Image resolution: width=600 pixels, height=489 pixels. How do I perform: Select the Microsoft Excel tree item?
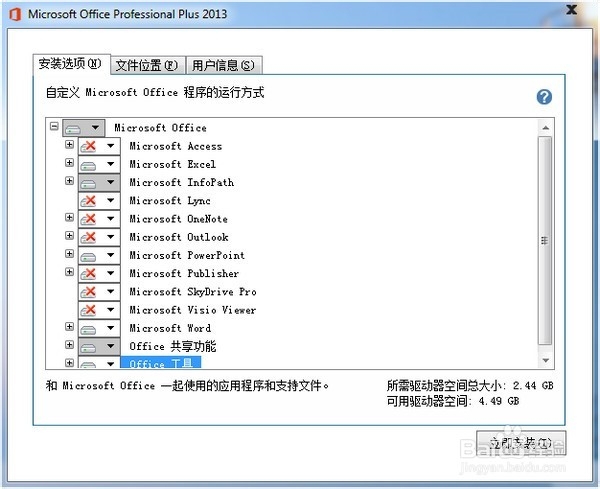(x=173, y=165)
